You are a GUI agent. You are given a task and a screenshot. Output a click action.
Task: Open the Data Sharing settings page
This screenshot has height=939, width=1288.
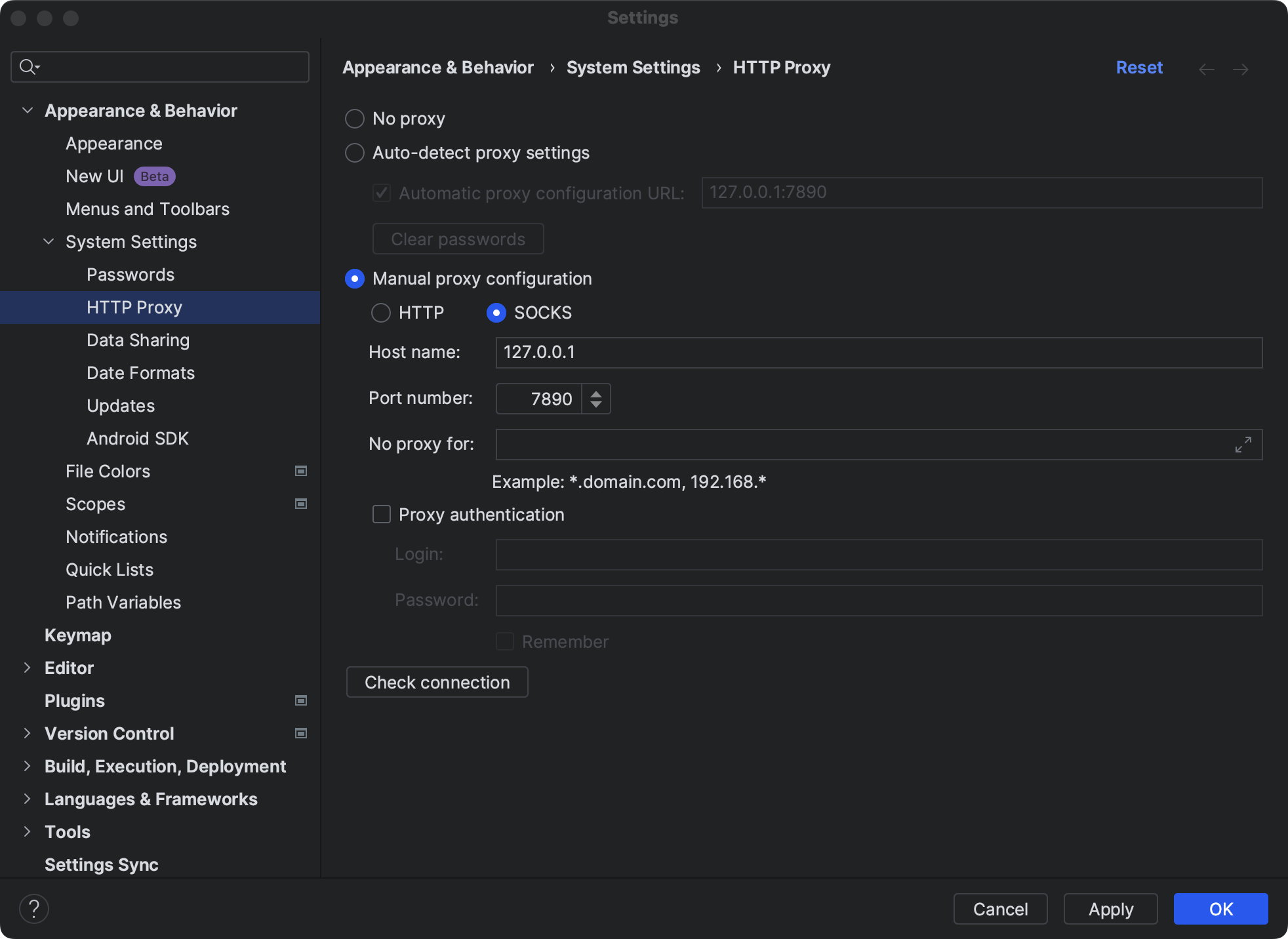click(138, 340)
